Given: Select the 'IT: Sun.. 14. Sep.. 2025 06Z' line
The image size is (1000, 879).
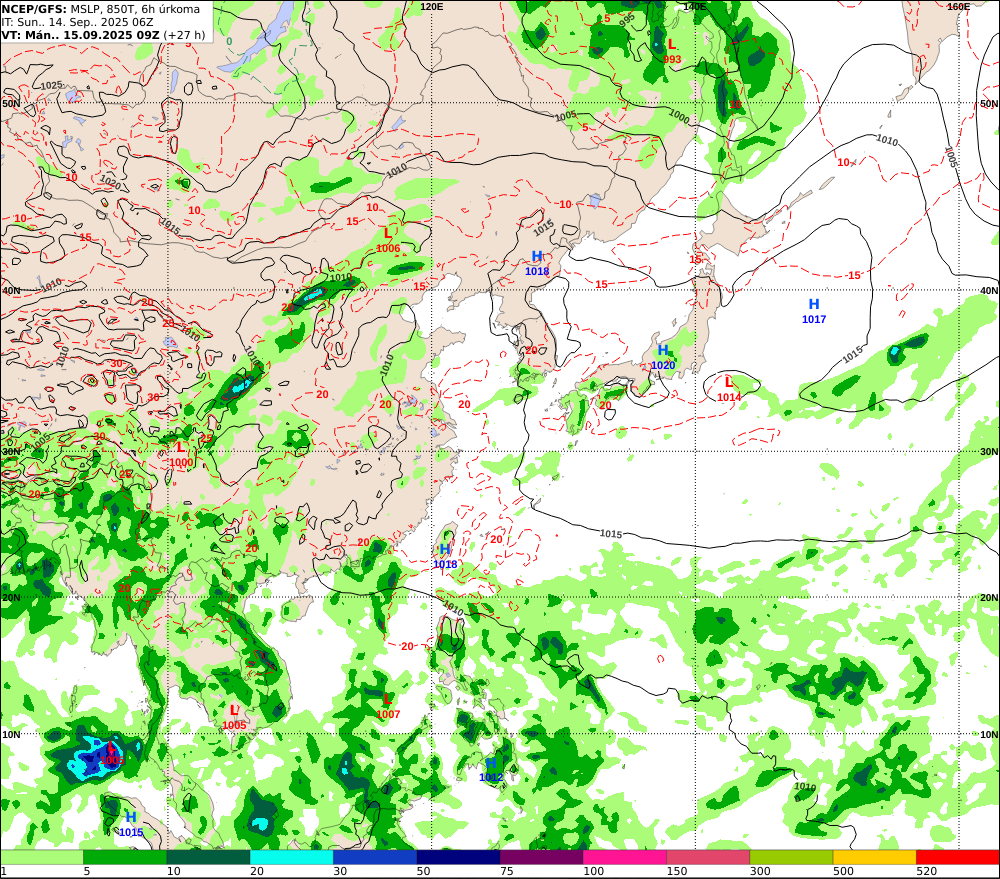Looking at the screenshot, I should (x=77, y=22).
